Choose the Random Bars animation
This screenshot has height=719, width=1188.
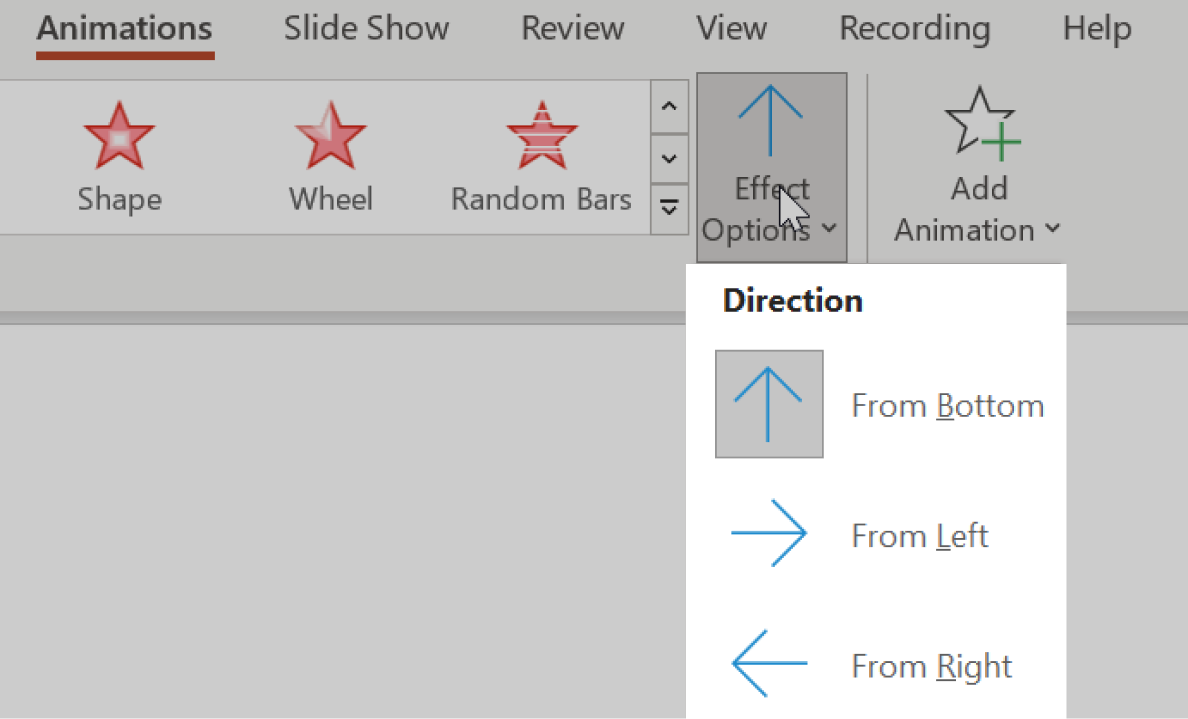click(540, 155)
